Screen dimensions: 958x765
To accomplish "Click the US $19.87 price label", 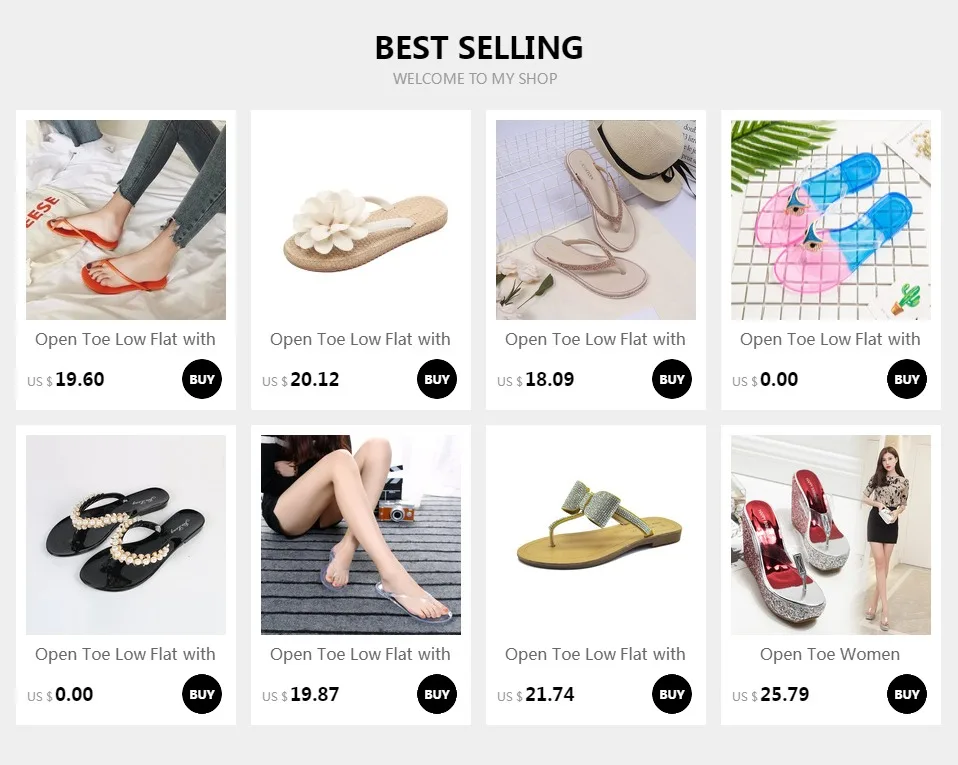I will point(301,695).
